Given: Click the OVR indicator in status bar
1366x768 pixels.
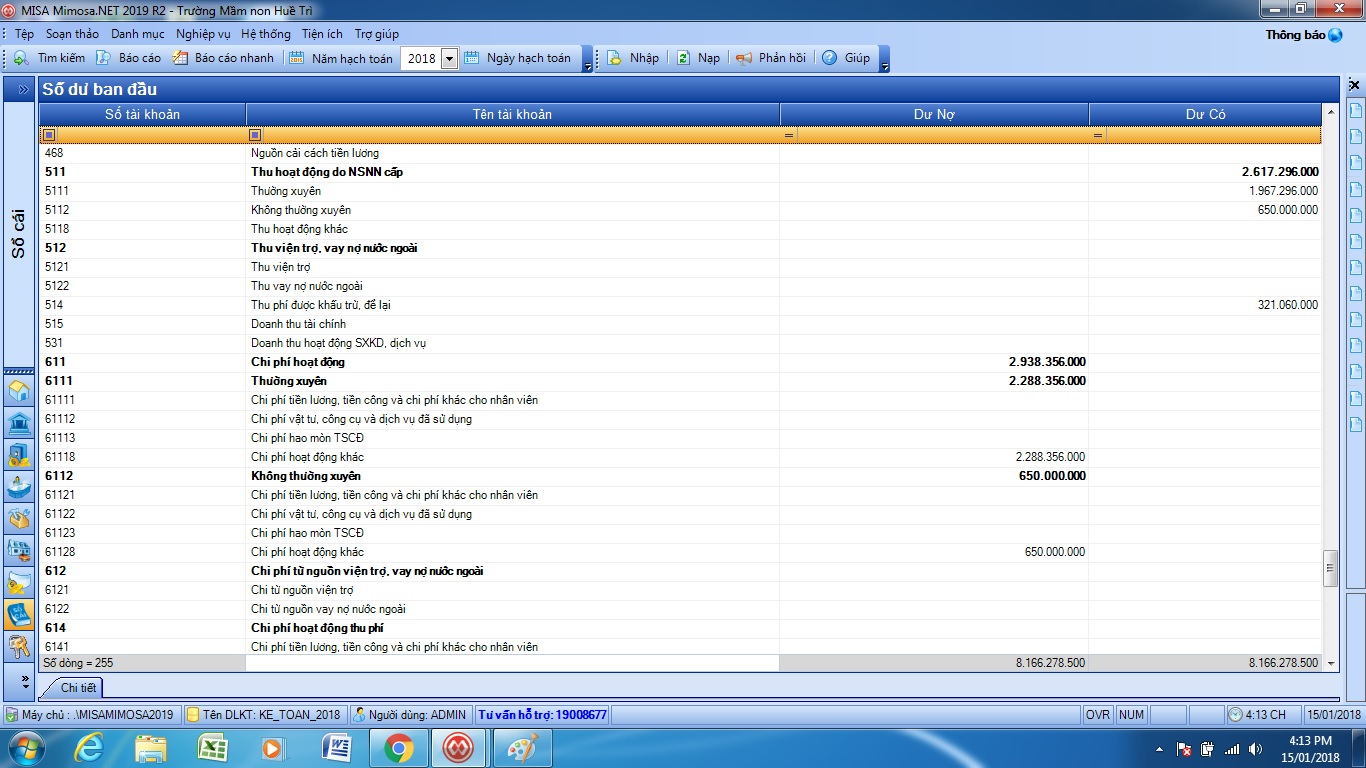Looking at the screenshot, I should tap(1098, 715).
